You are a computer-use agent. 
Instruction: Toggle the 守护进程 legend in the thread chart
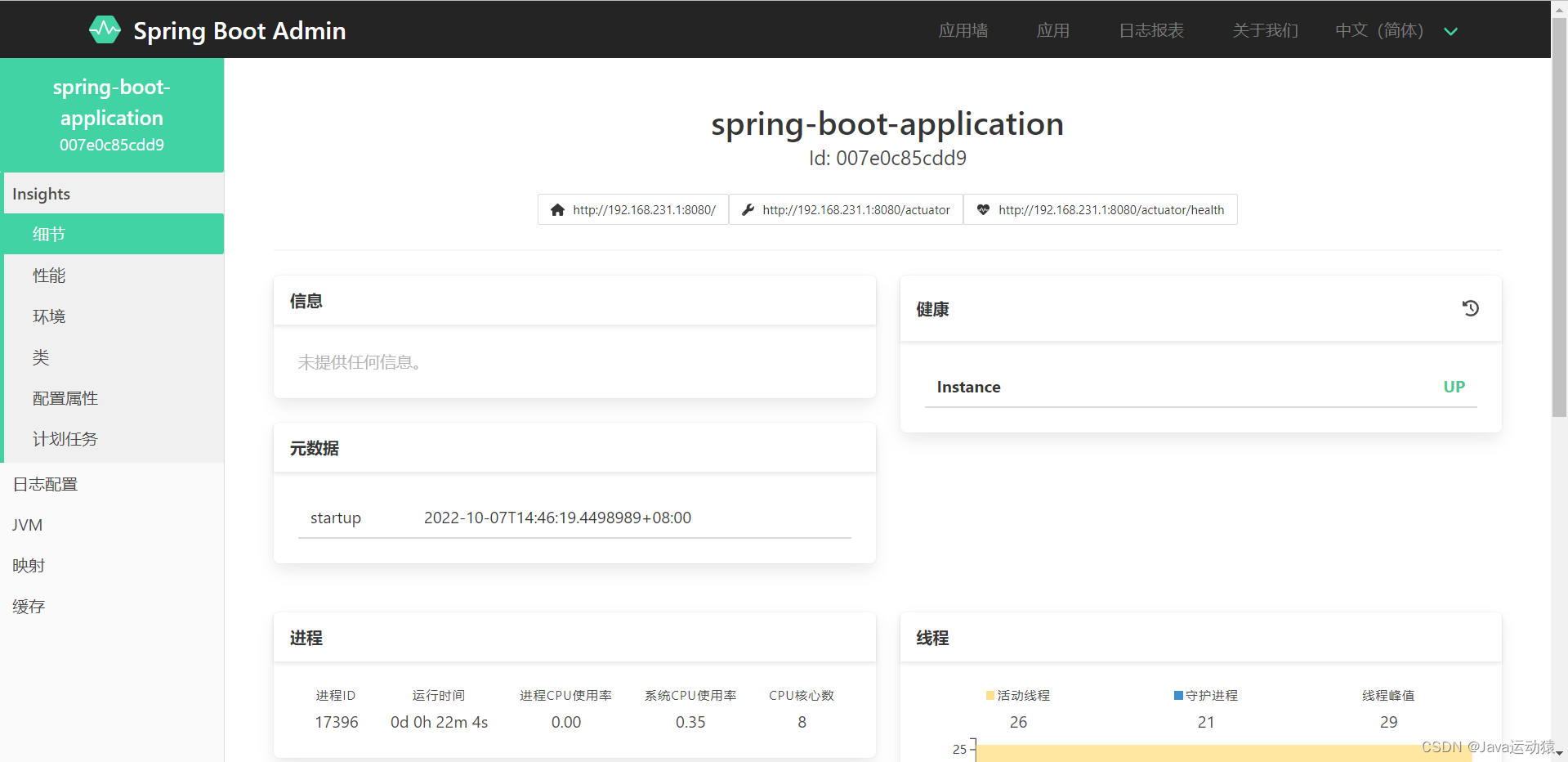(x=1205, y=695)
